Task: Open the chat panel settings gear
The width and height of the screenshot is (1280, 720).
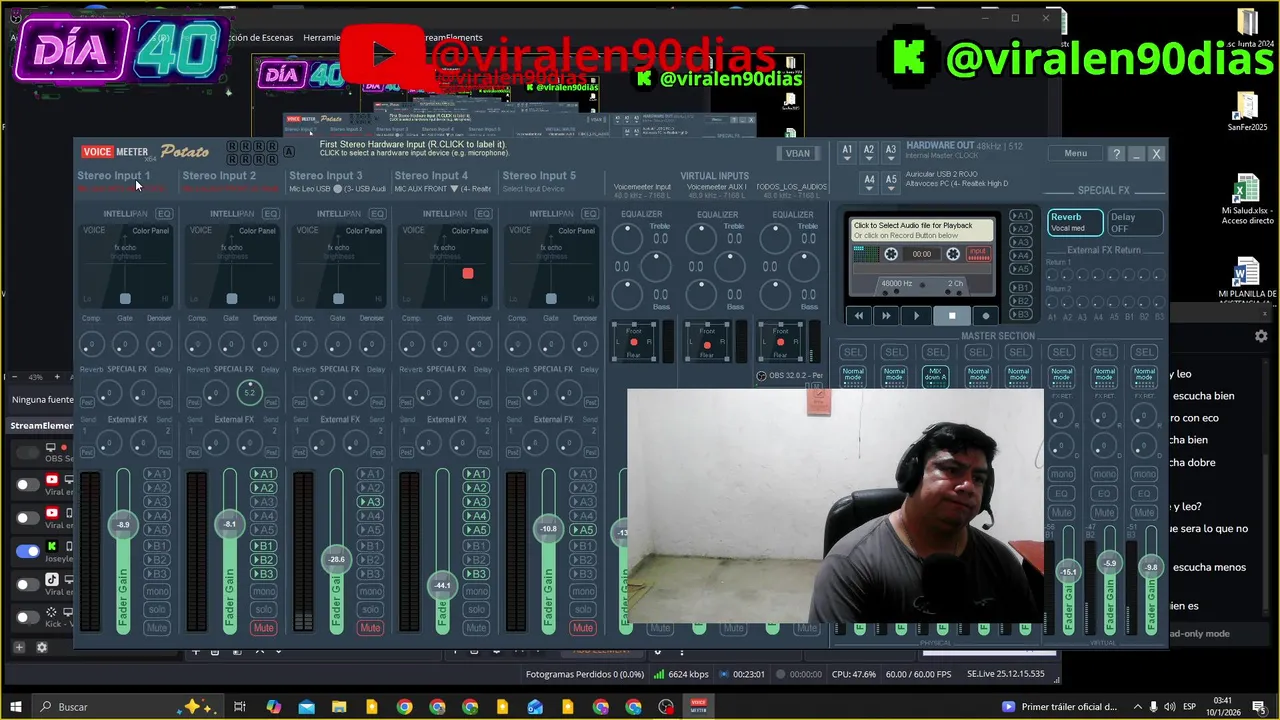Action: pos(1261,337)
